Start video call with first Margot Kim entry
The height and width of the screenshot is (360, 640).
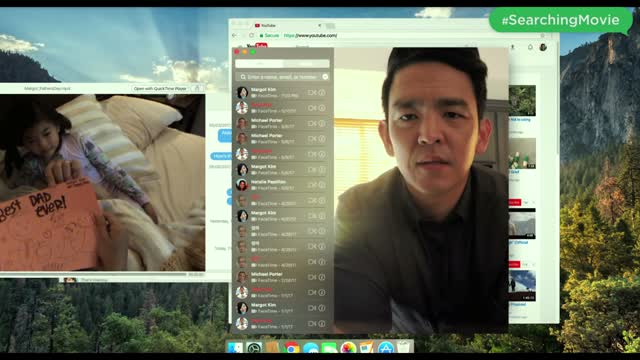(x=312, y=93)
